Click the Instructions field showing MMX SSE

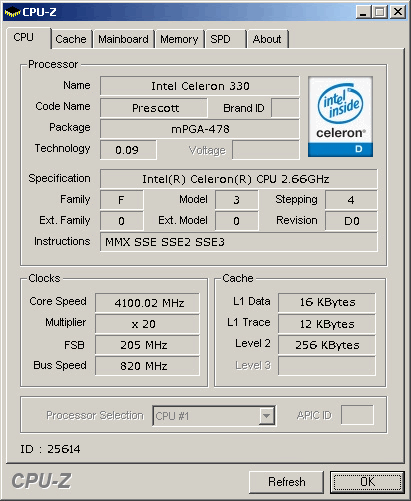click(239, 242)
